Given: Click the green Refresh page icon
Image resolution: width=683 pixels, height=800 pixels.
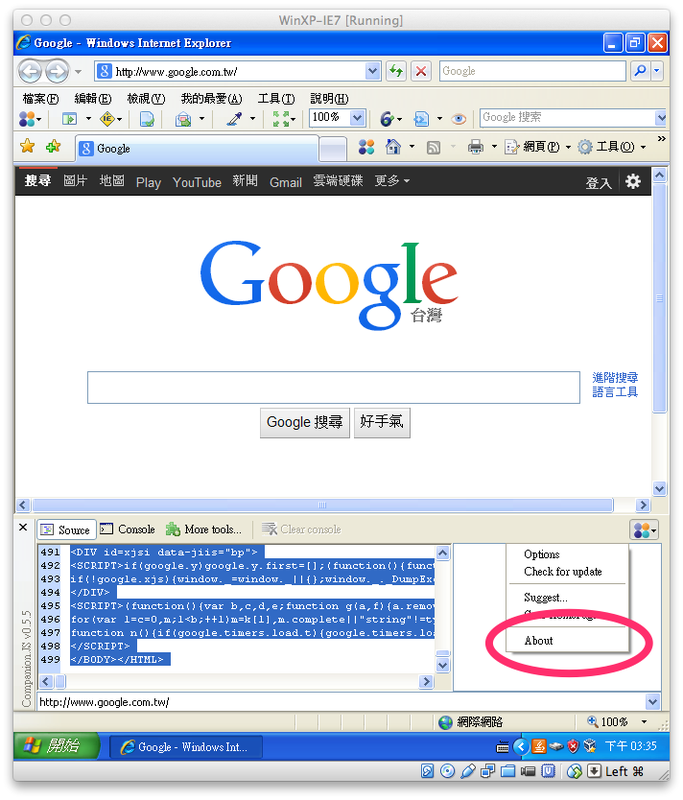Looking at the screenshot, I should click(396, 71).
